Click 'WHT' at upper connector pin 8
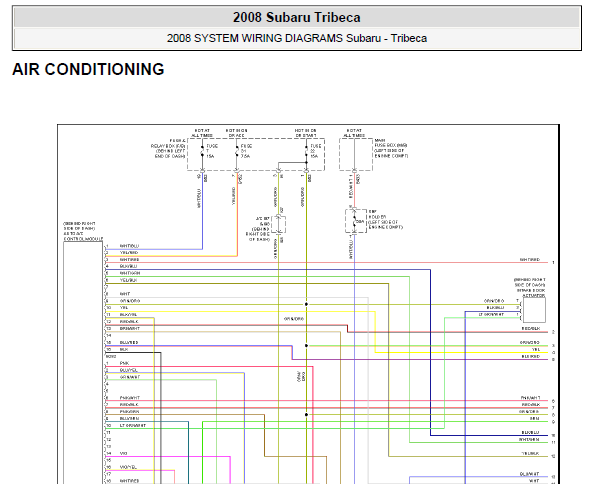 [x=125, y=294]
